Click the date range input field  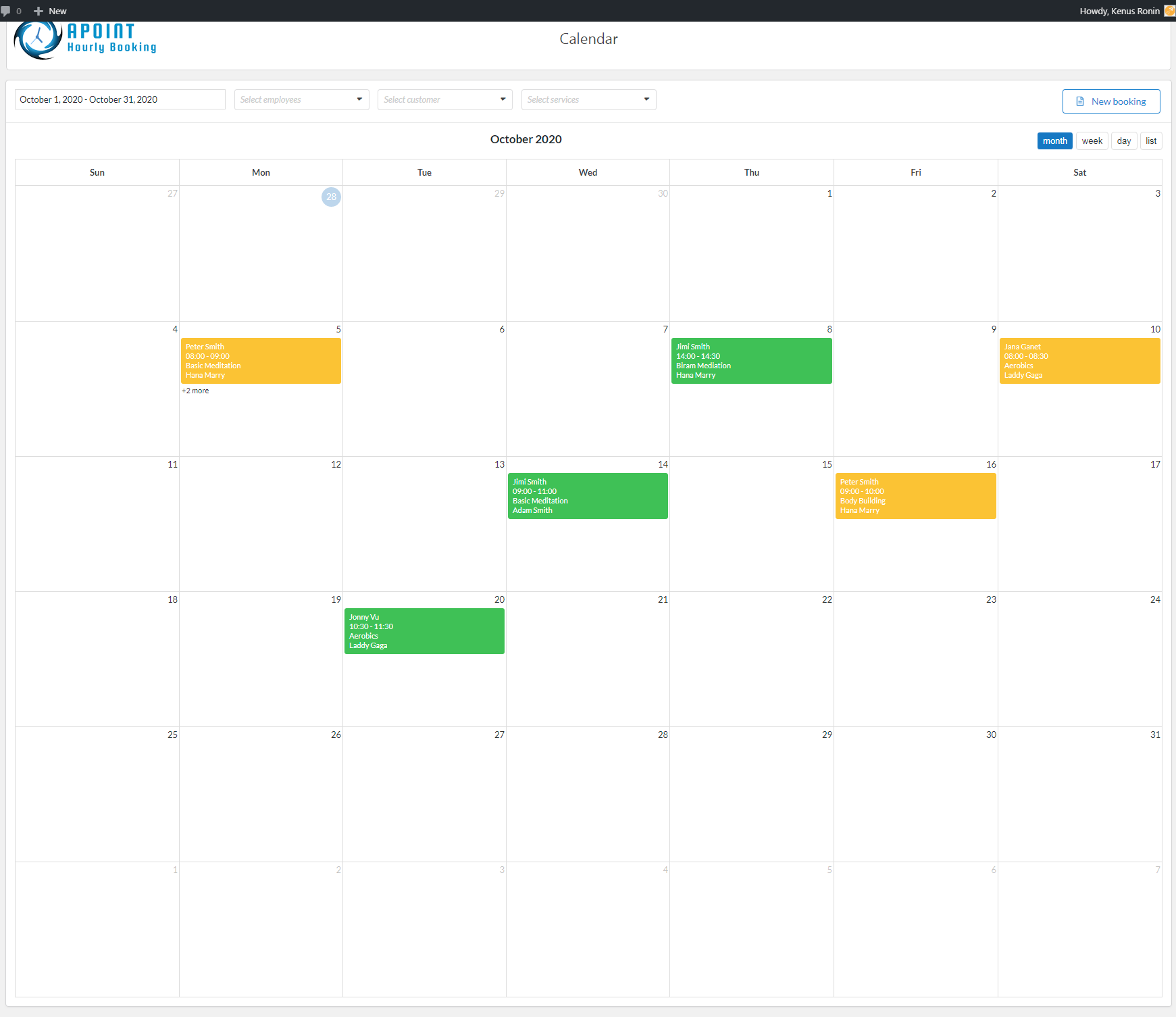tap(120, 99)
